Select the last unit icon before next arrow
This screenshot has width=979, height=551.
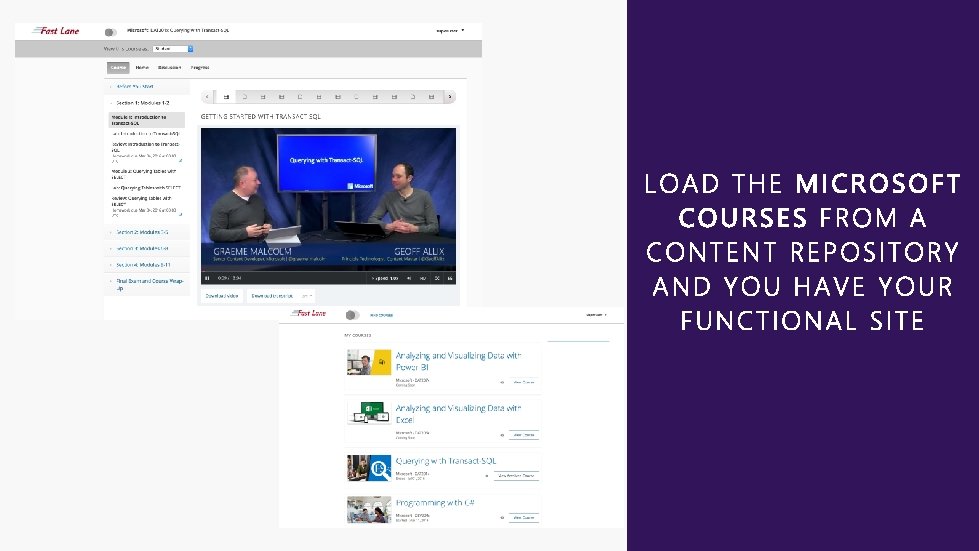tap(431, 97)
